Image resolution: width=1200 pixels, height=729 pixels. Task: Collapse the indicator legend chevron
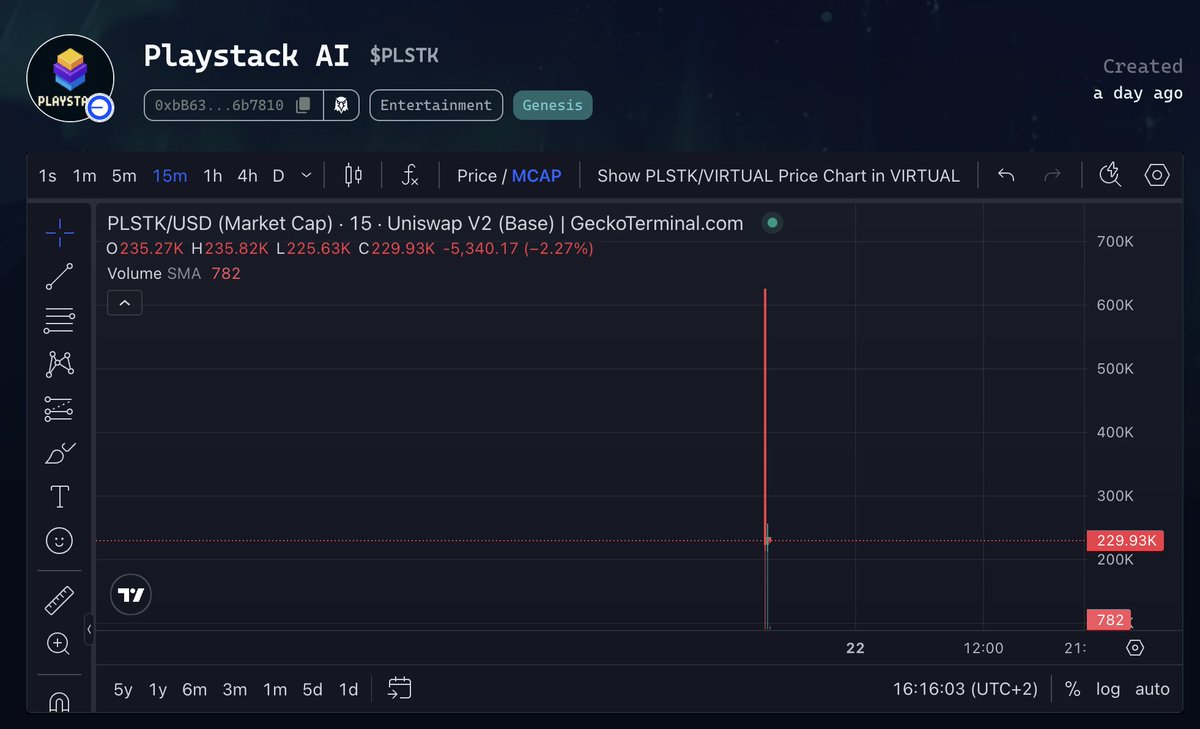(x=125, y=302)
